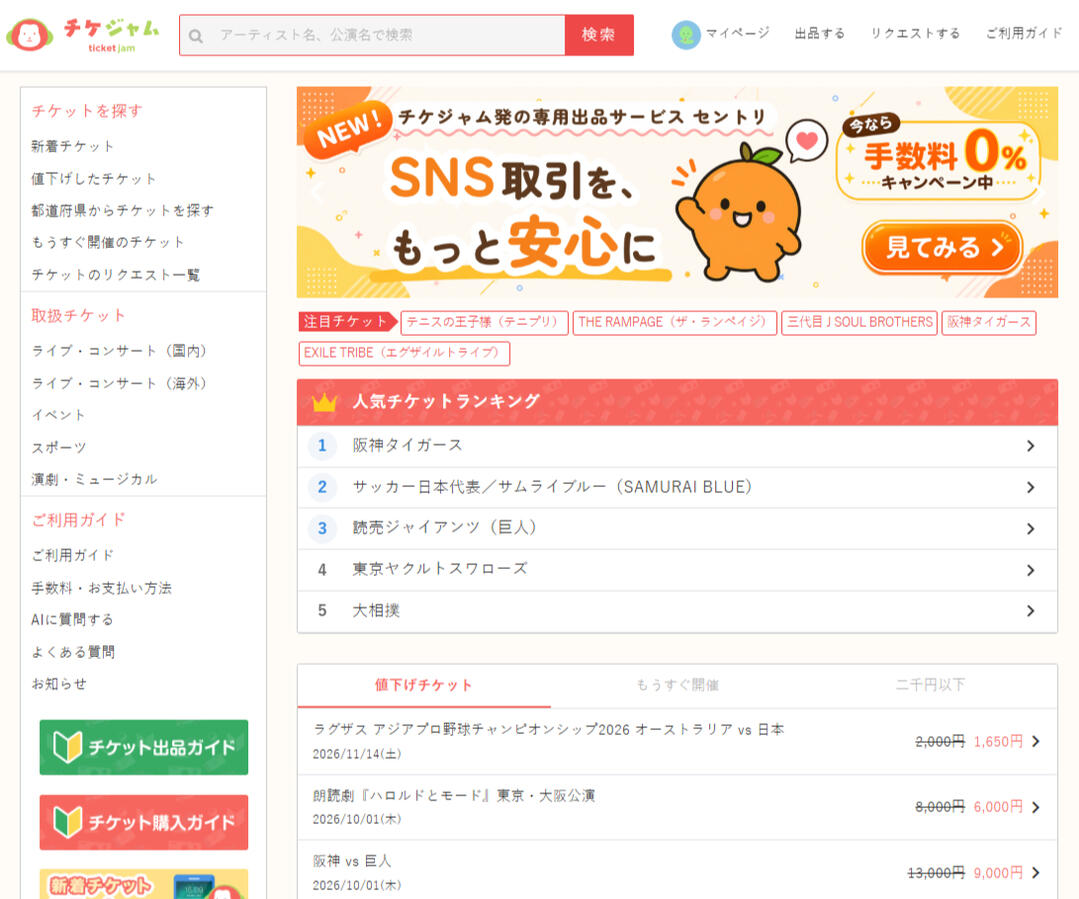Open スポーツ category link
Image resolution: width=1079 pixels, height=899 pixels.
point(59,447)
